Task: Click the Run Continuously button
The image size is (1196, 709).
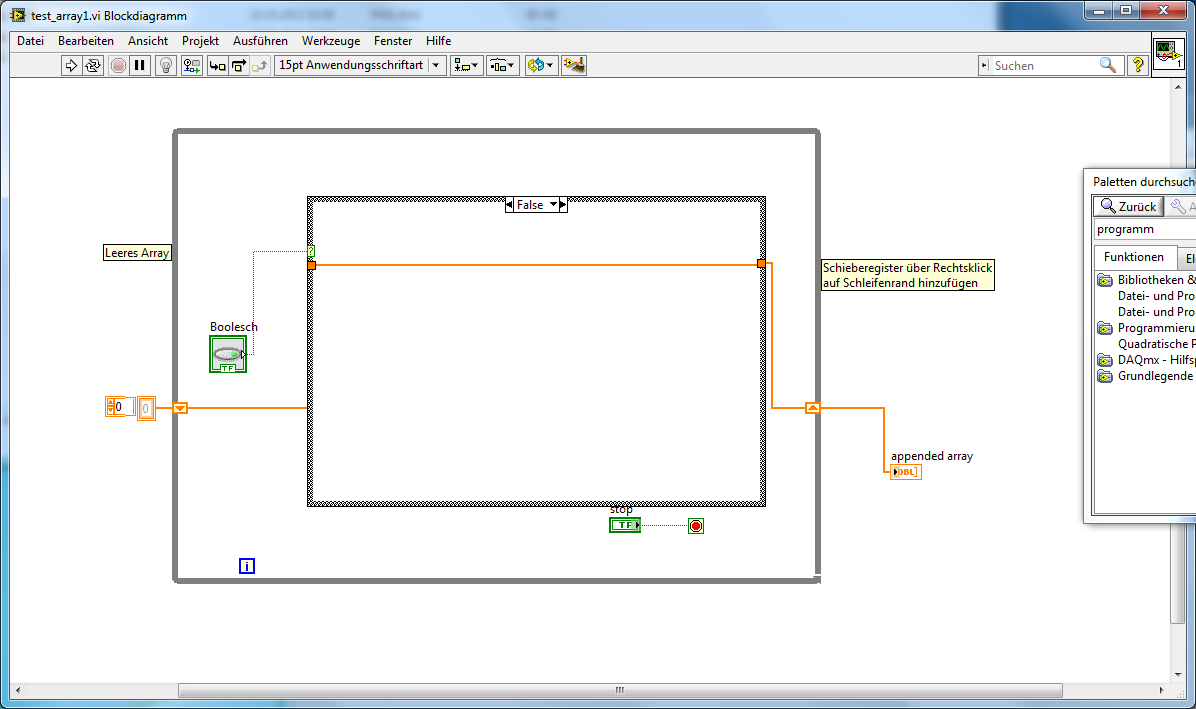Action: point(92,66)
